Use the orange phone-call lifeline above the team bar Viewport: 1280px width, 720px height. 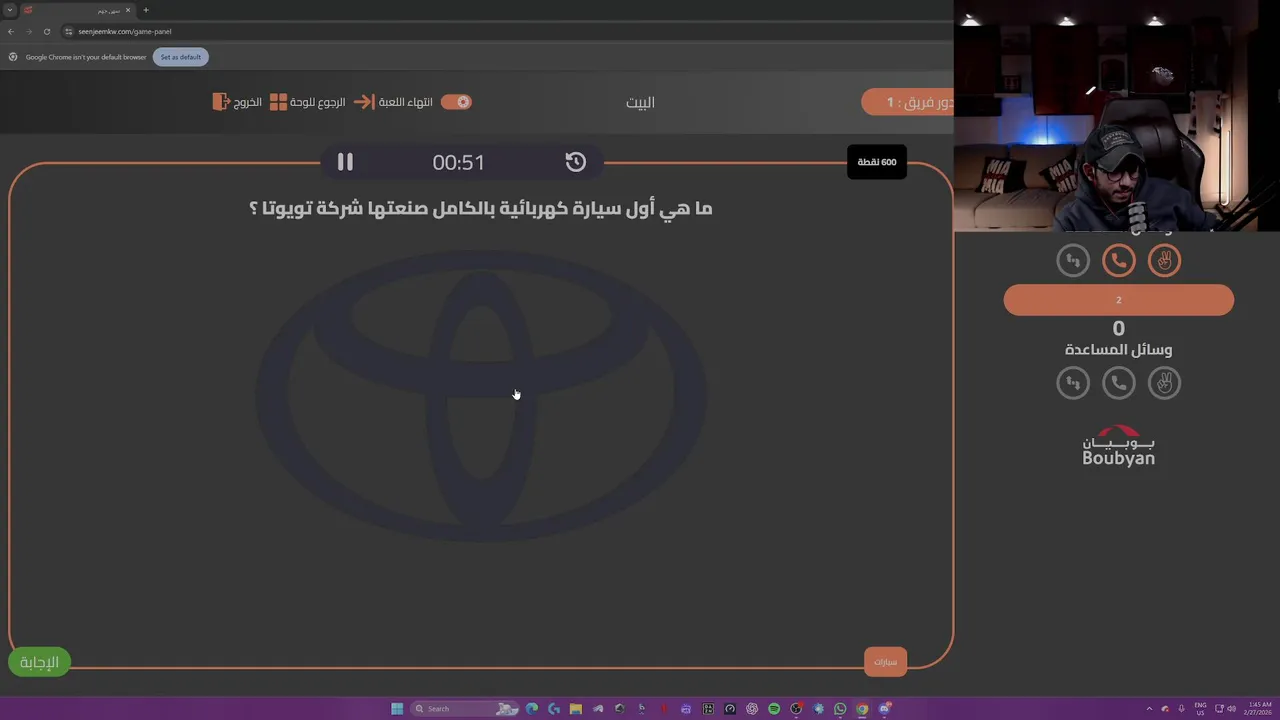click(1119, 261)
